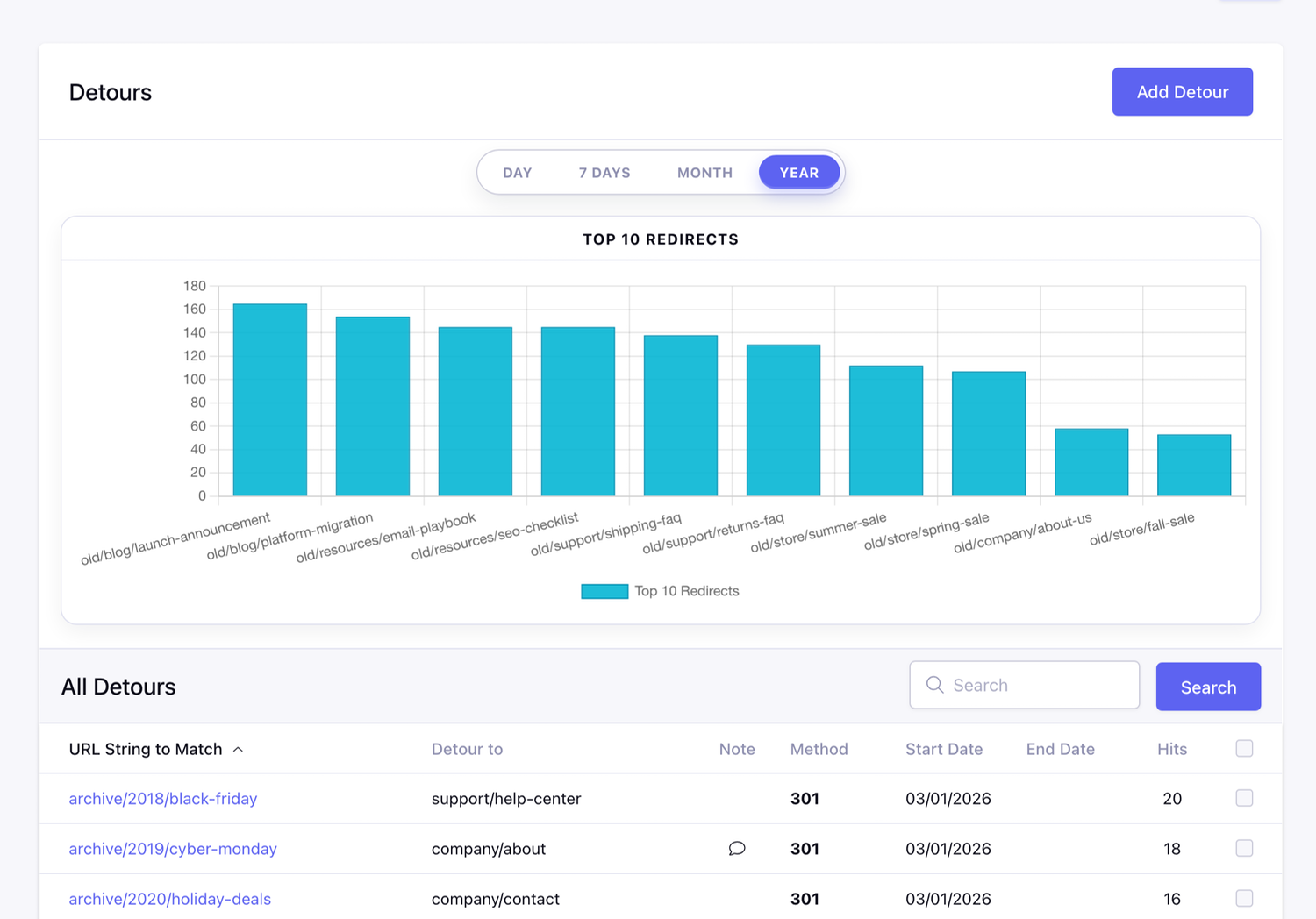
Task: Open the archive/2018/black-friday detour link
Action: click(163, 799)
